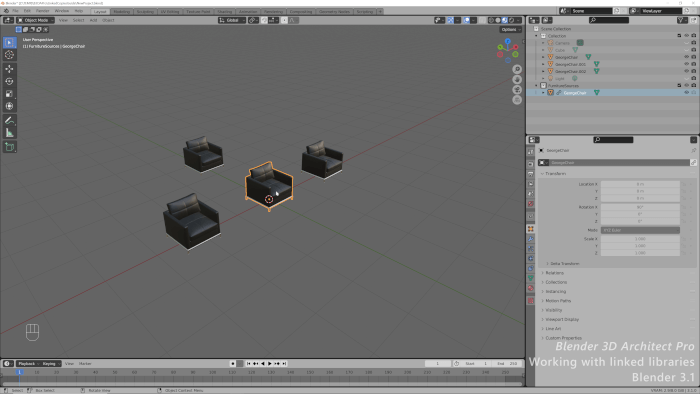The height and width of the screenshot is (394, 700).
Task: Hide the Collection via its eye icon
Action: [687, 36]
